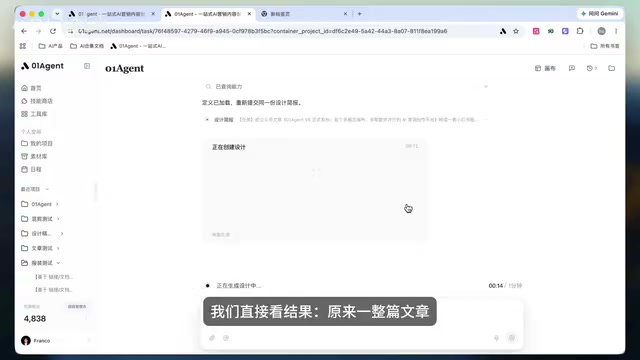Image resolution: width=640 pixels, height=360 pixels.
Task: Open the 所有书签 all bookmarks folder
Action: click(605, 46)
